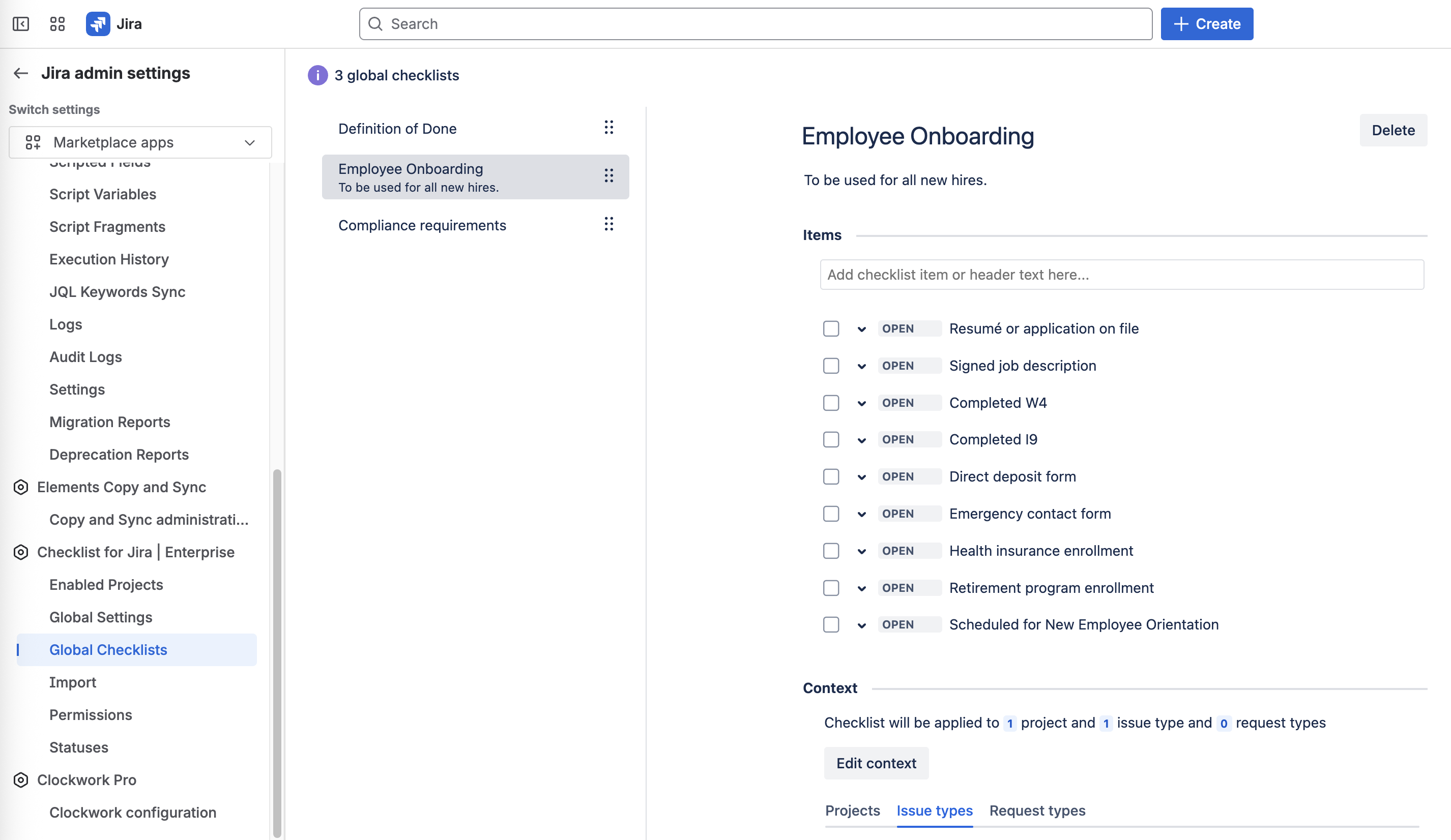Viewport: 1451px width, 840px height.
Task: Tick the Completed W4 checkbox
Action: (x=831, y=403)
